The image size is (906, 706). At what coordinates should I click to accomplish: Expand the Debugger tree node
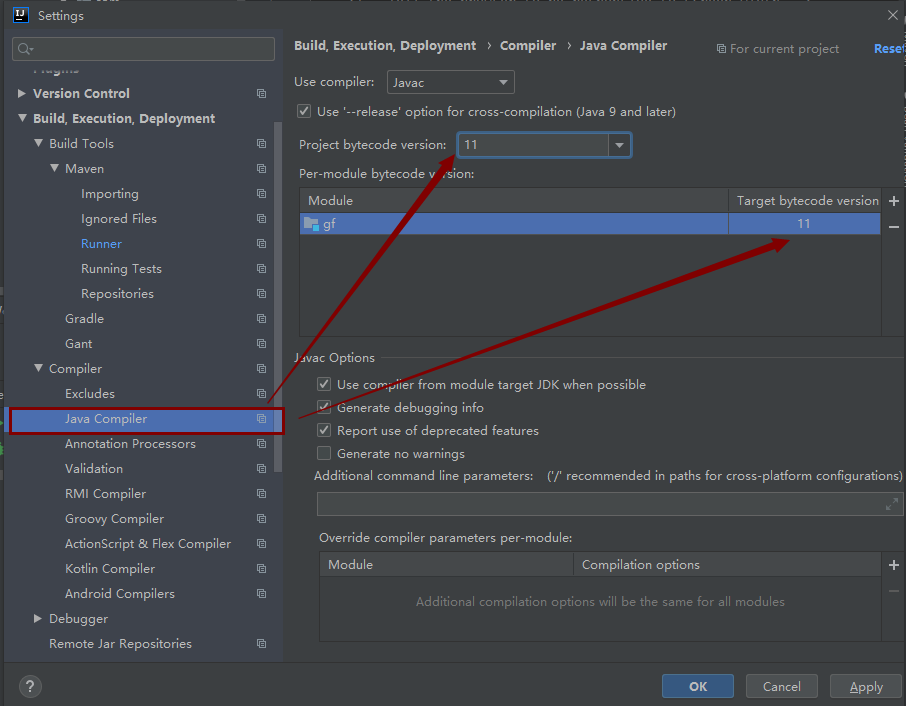pyautogui.click(x=38, y=618)
